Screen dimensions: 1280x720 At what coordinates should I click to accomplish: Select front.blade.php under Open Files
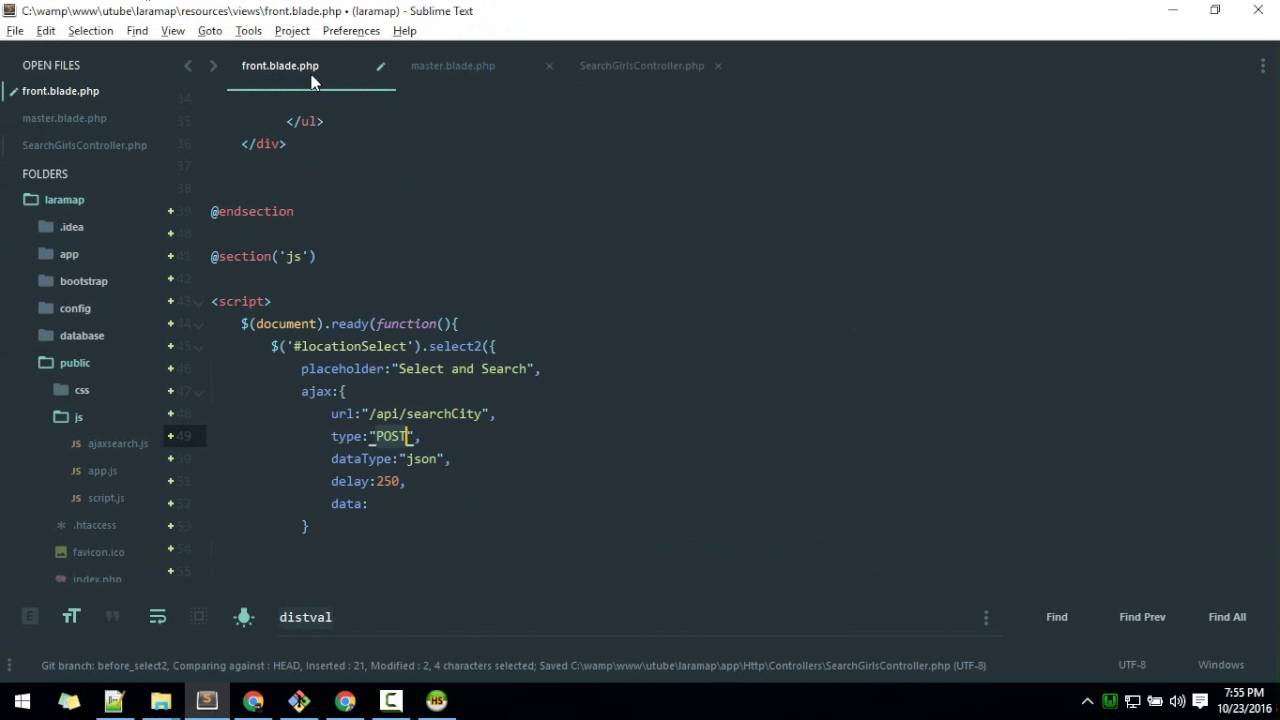pos(60,91)
